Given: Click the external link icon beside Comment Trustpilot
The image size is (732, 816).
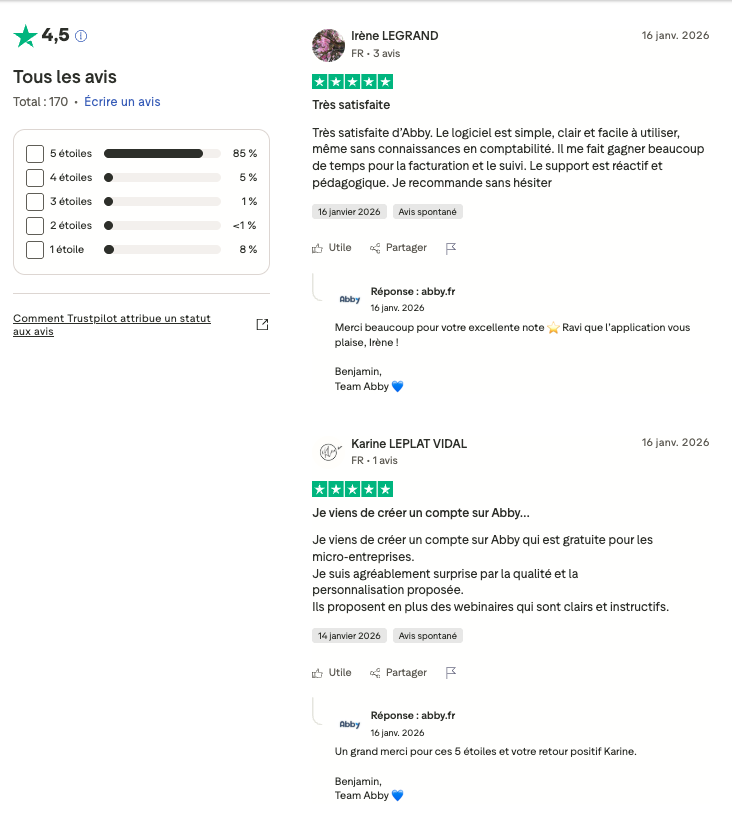Looking at the screenshot, I should (x=262, y=324).
